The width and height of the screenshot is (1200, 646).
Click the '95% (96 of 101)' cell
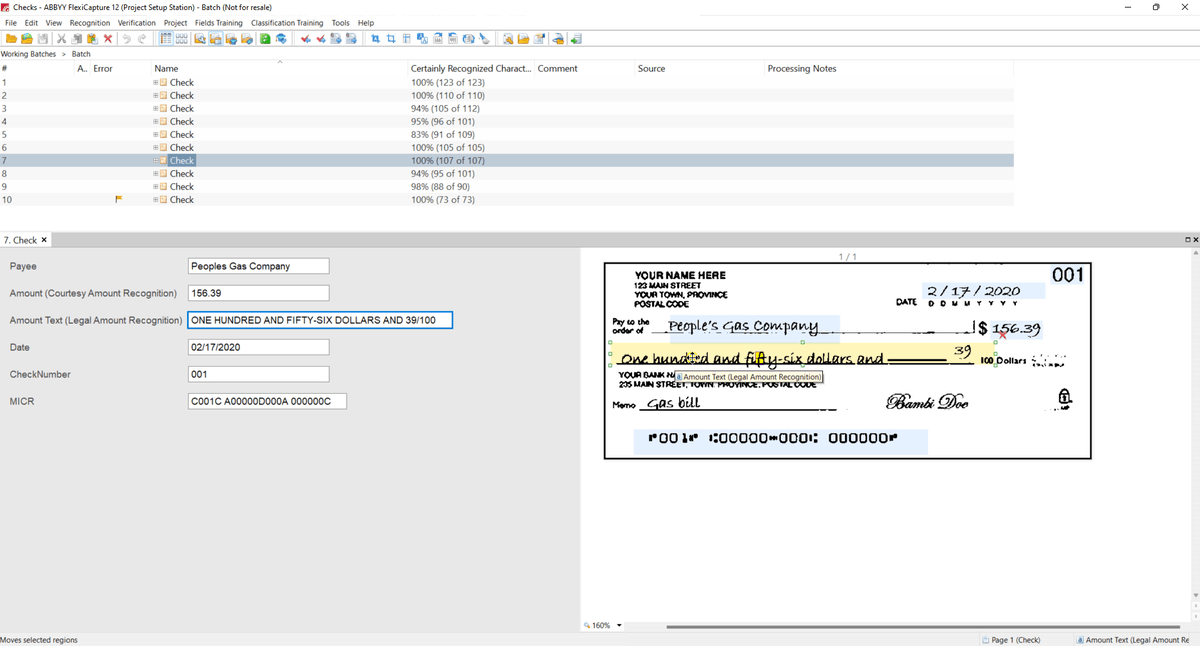click(x=443, y=122)
